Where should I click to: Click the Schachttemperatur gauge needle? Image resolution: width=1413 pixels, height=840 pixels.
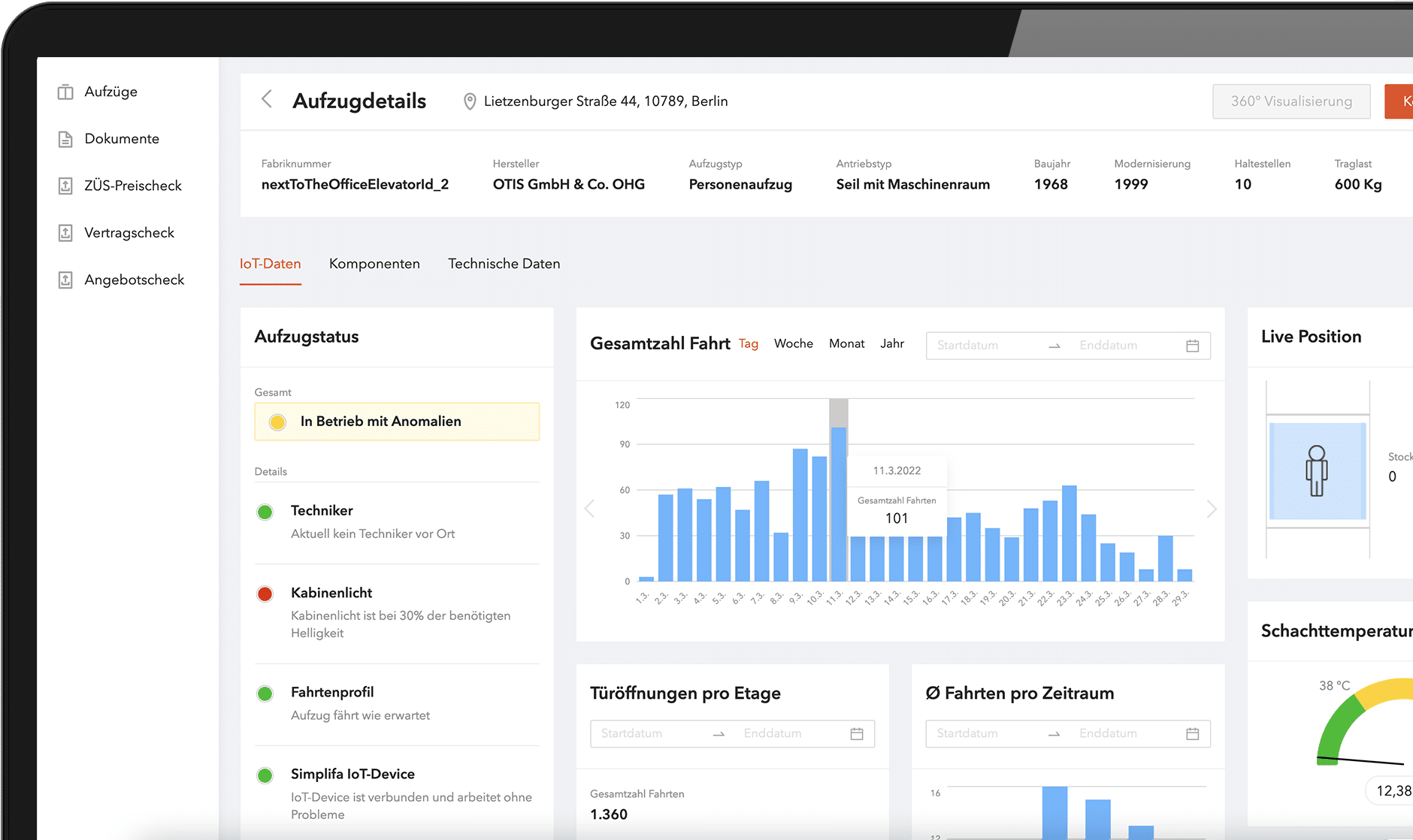pos(1360,760)
